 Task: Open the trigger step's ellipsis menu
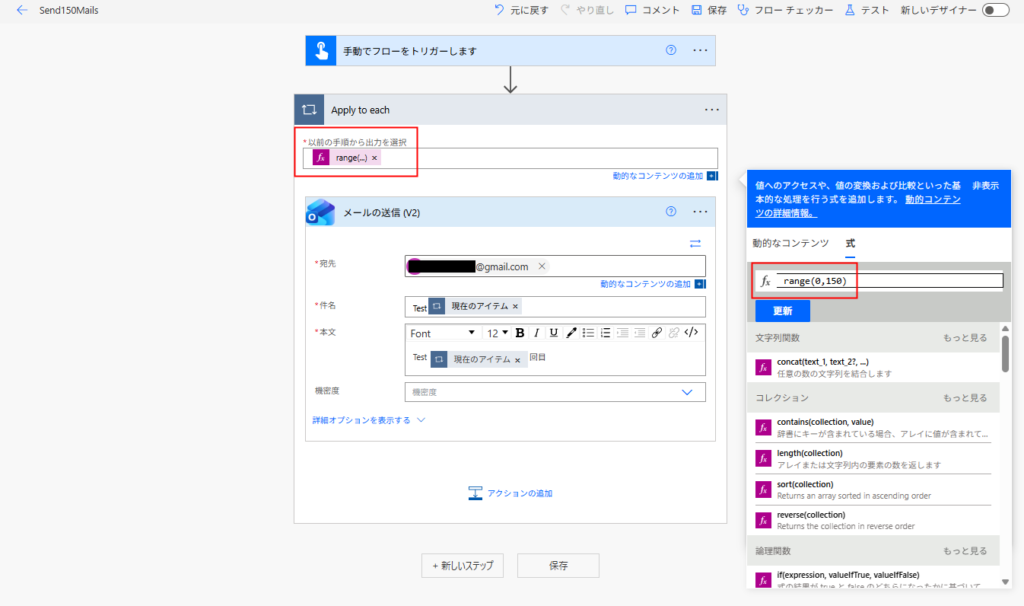tap(700, 51)
